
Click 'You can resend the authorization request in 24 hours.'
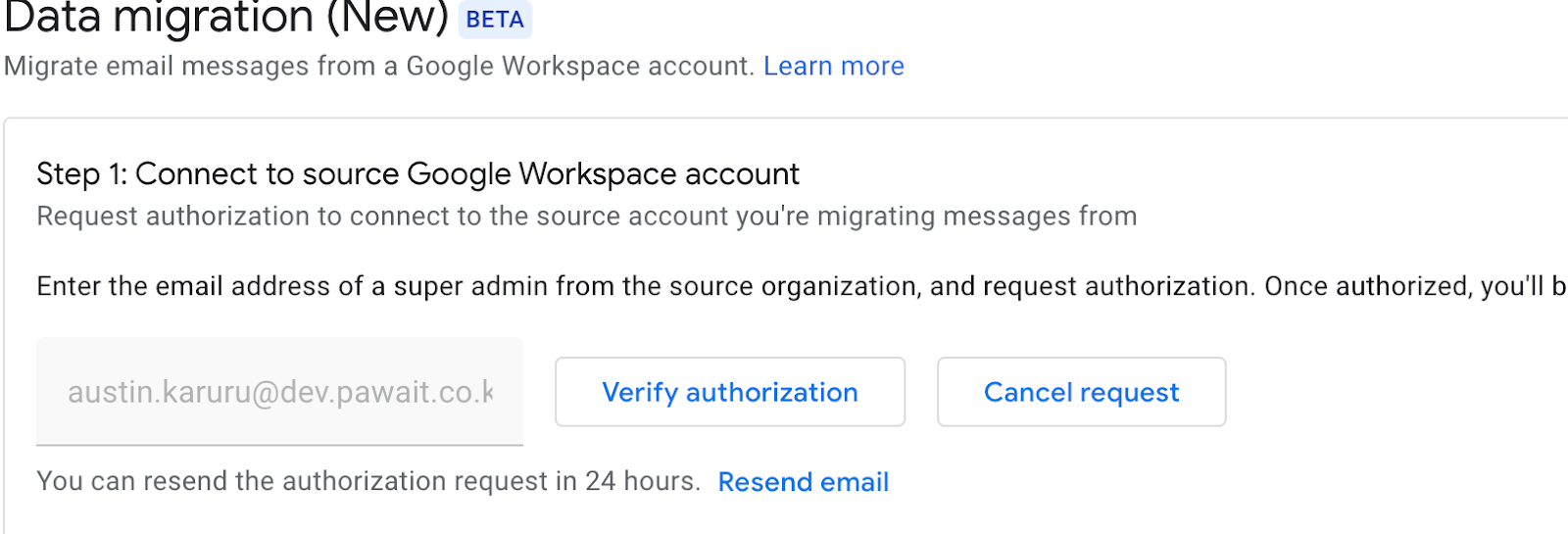pos(368,481)
